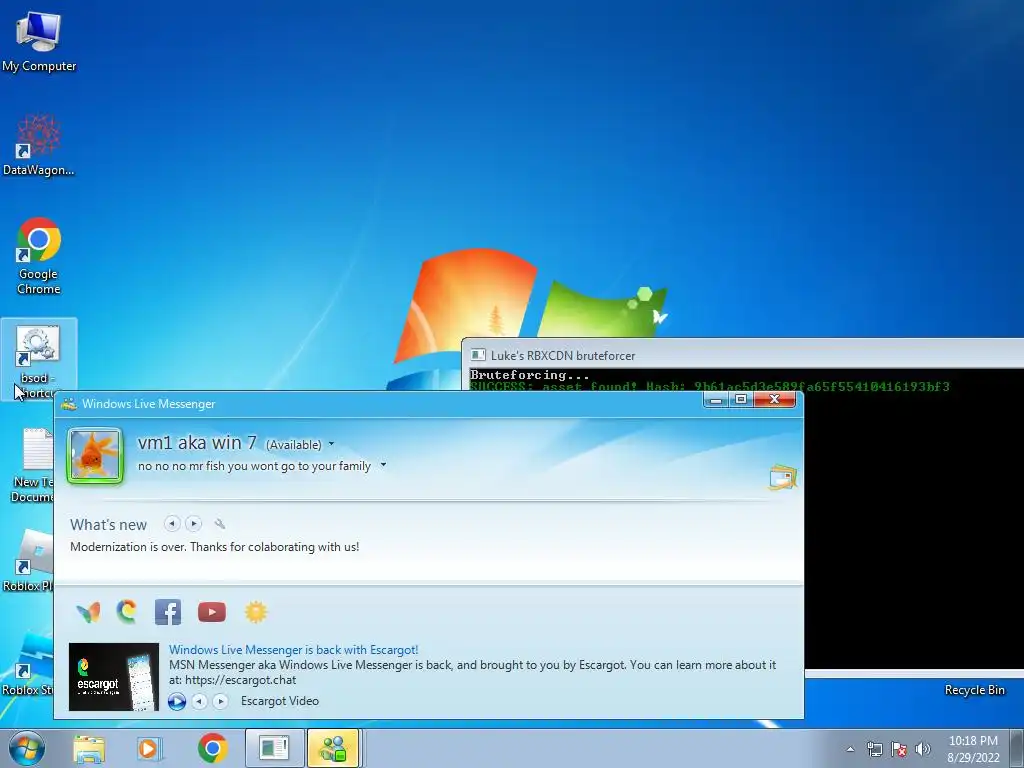1024x768 pixels.
Task: Open the network tray icon
Action: (x=874, y=749)
